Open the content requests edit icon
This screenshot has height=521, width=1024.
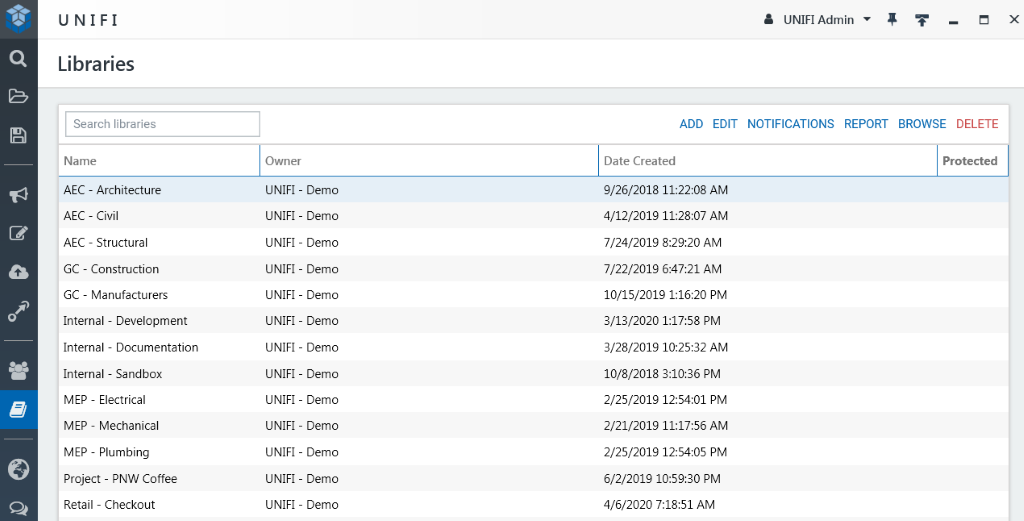tap(18, 233)
